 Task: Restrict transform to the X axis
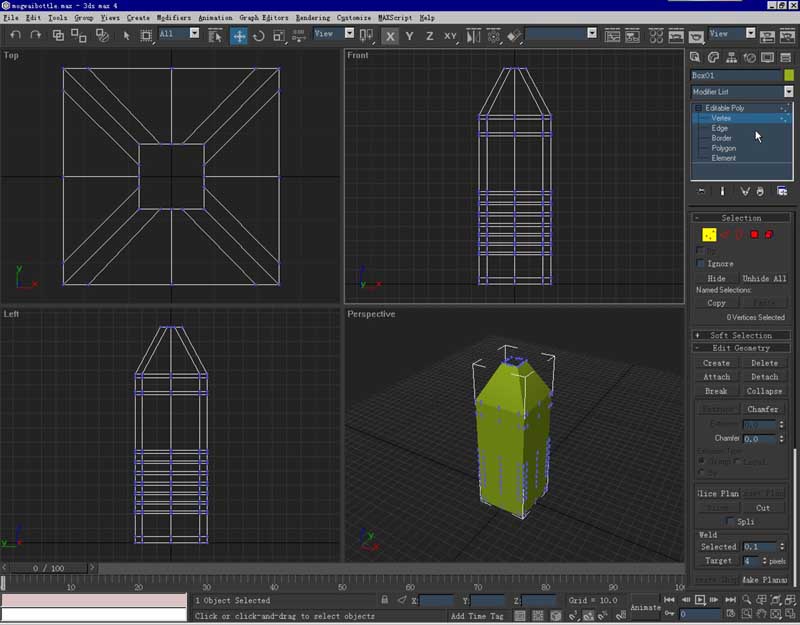390,36
